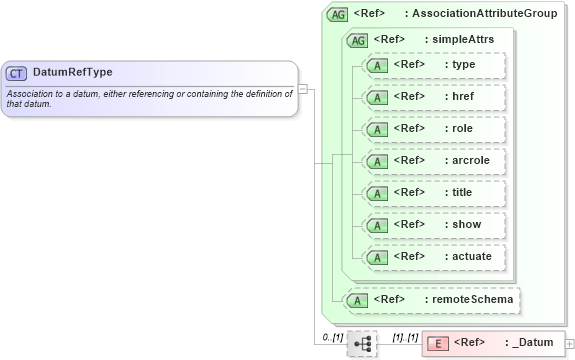Click the AG icon of simpleAttrs

(x=357, y=40)
